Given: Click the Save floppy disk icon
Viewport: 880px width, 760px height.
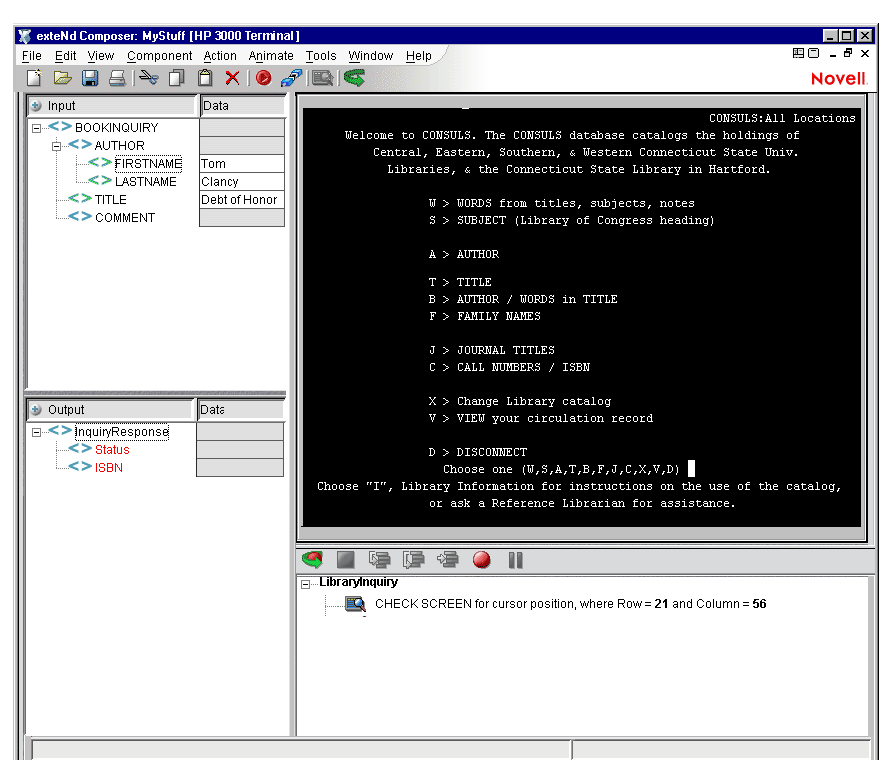Looking at the screenshot, I should pos(90,78).
